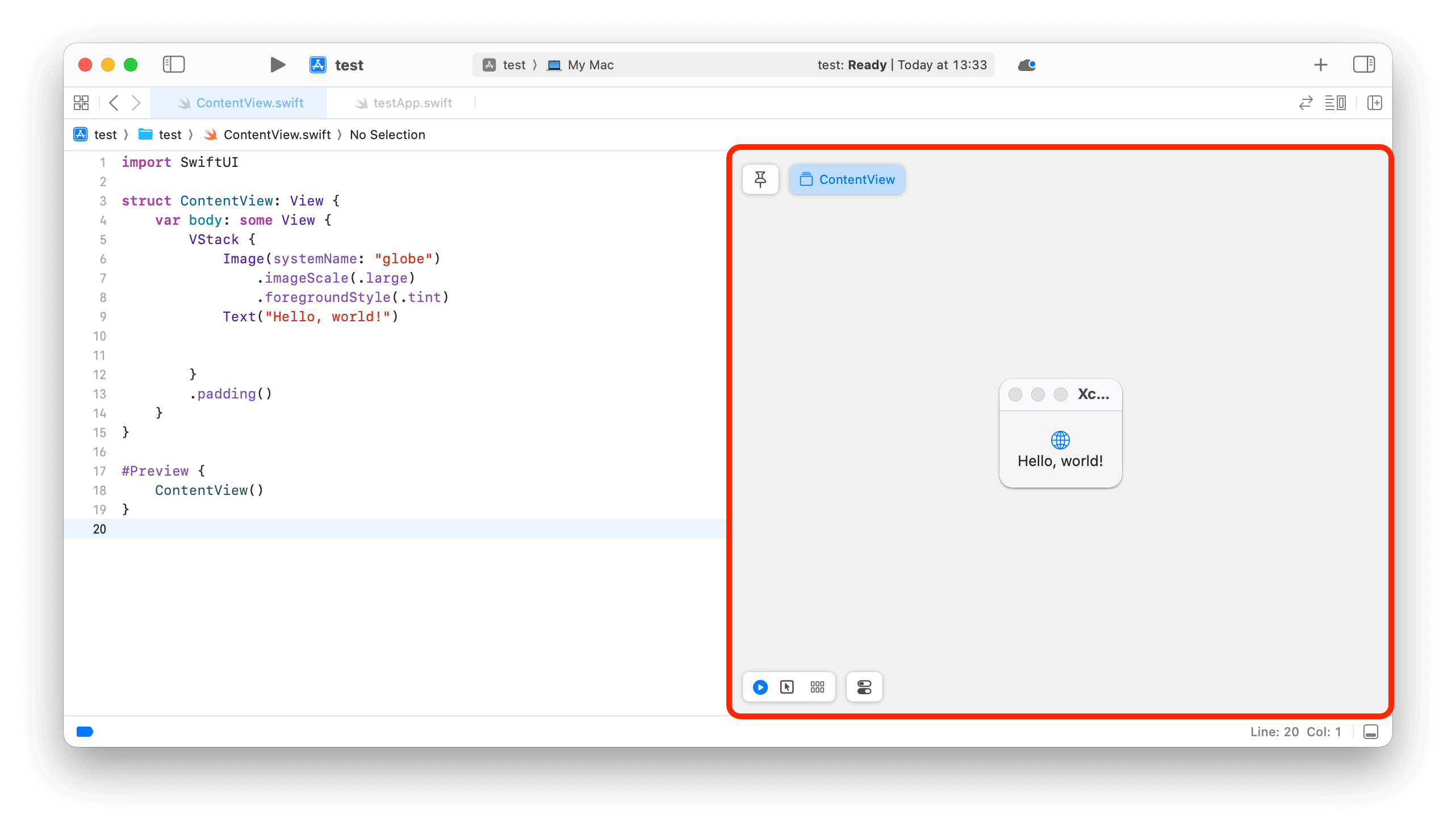Click line number 17 in the gutter
Image resolution: width=1456 pixels, height=831 pixels.
tap(99, 471)
